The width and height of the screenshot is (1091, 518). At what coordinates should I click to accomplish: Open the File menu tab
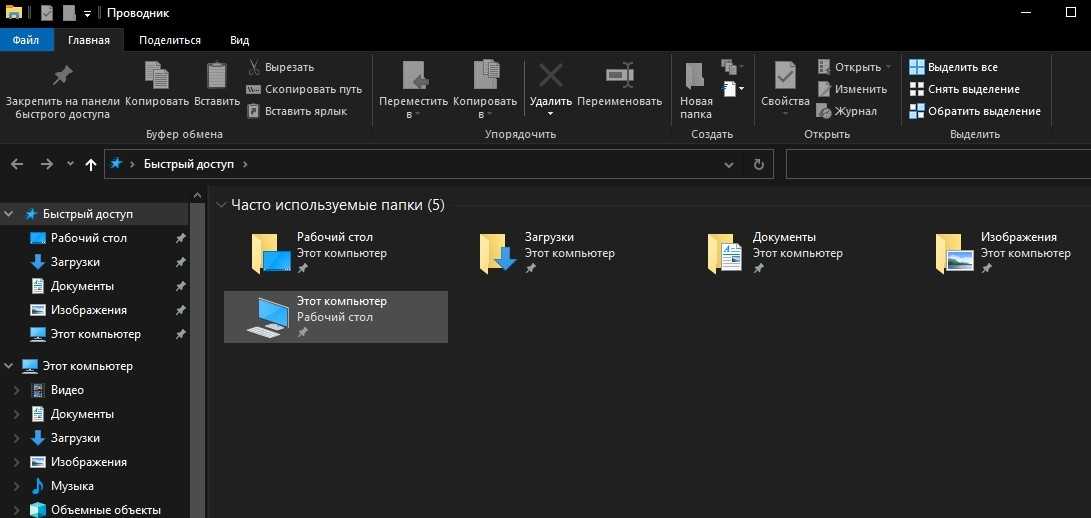26,40
